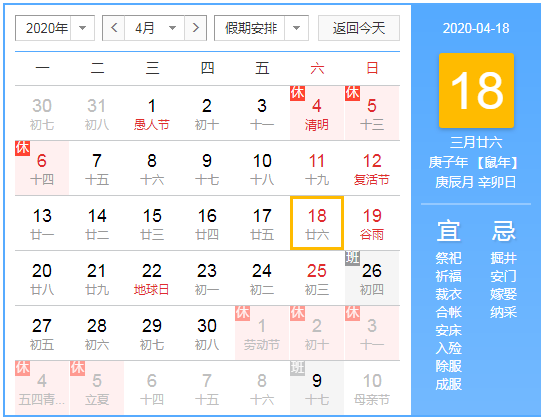Select highlighted April 18 廿六
Screen dimensions: 544x420
[x=317, y=223]
